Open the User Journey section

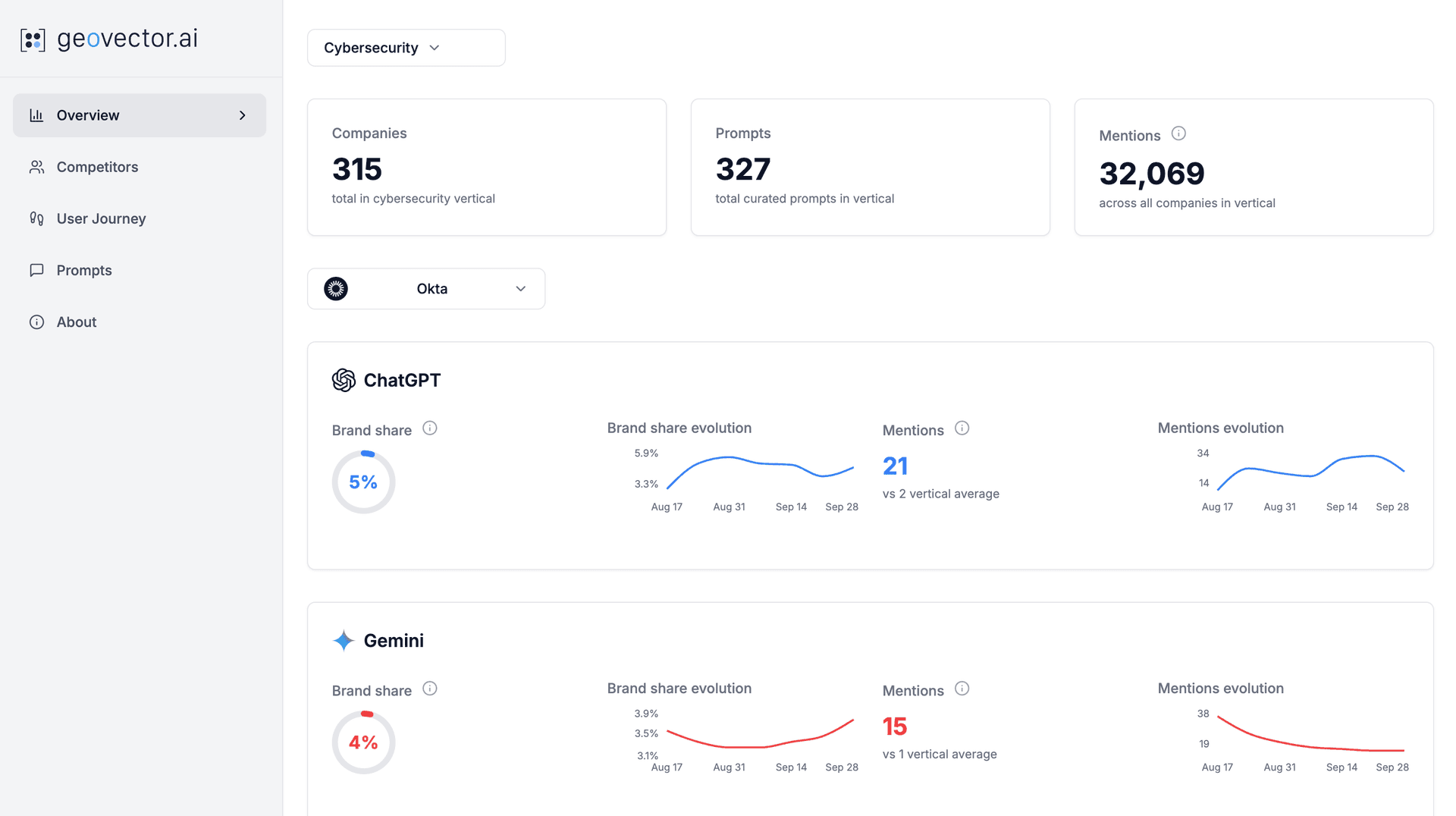pyautogui.click(x=101, y=218)
